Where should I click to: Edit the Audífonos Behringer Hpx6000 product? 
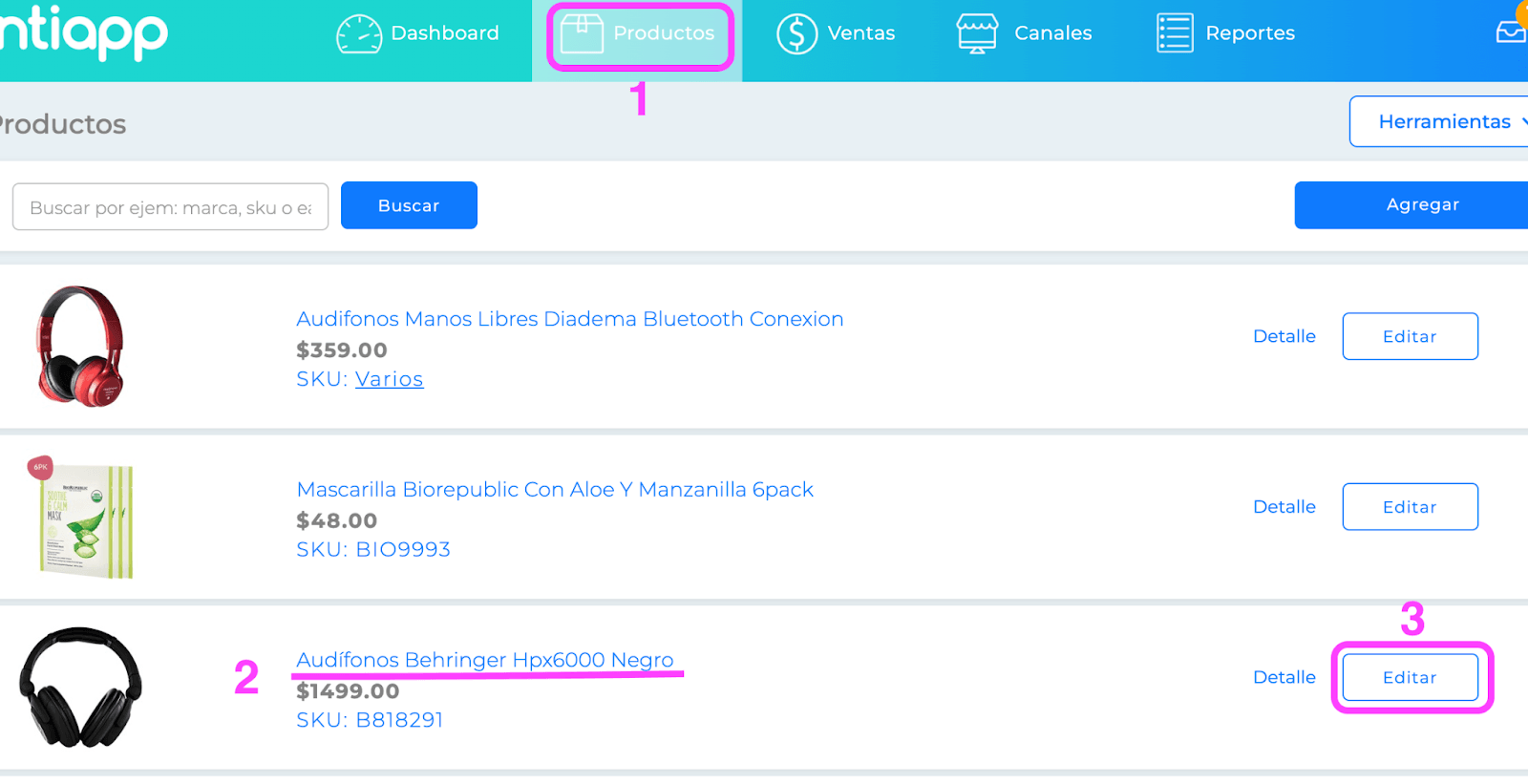(1411, 677)
